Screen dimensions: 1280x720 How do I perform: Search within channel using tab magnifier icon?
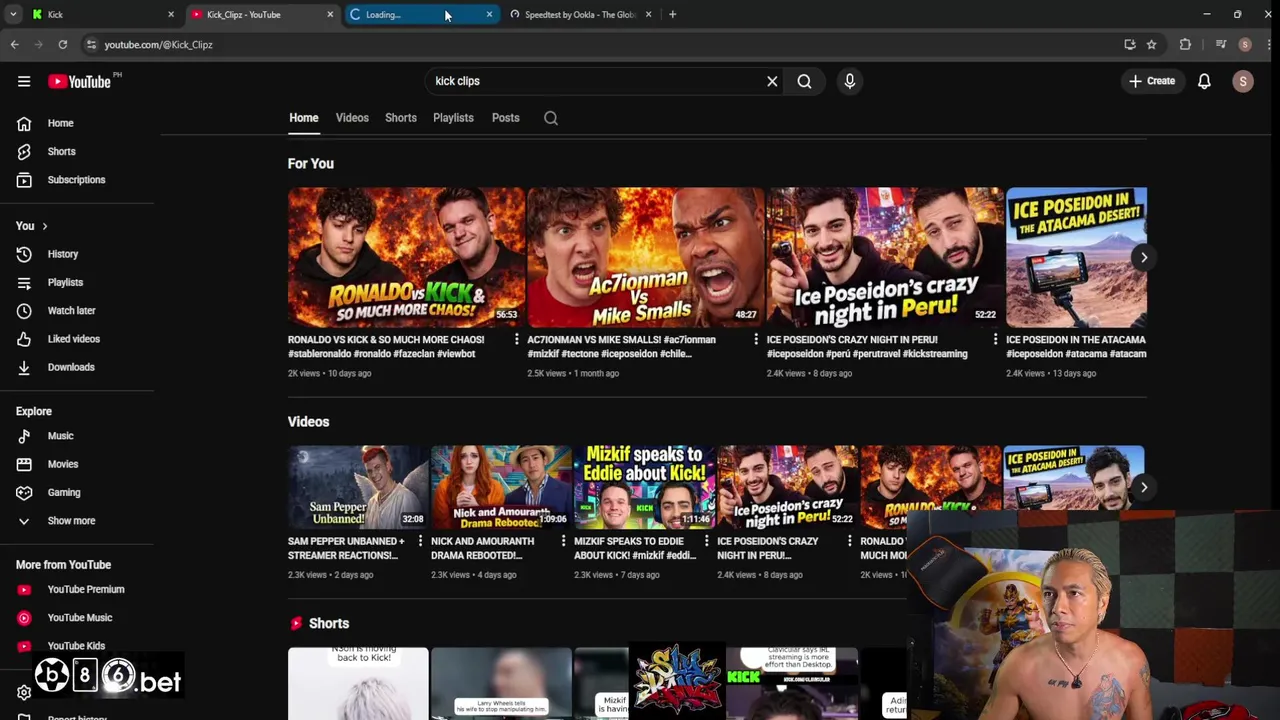click(x=551, y=118)
